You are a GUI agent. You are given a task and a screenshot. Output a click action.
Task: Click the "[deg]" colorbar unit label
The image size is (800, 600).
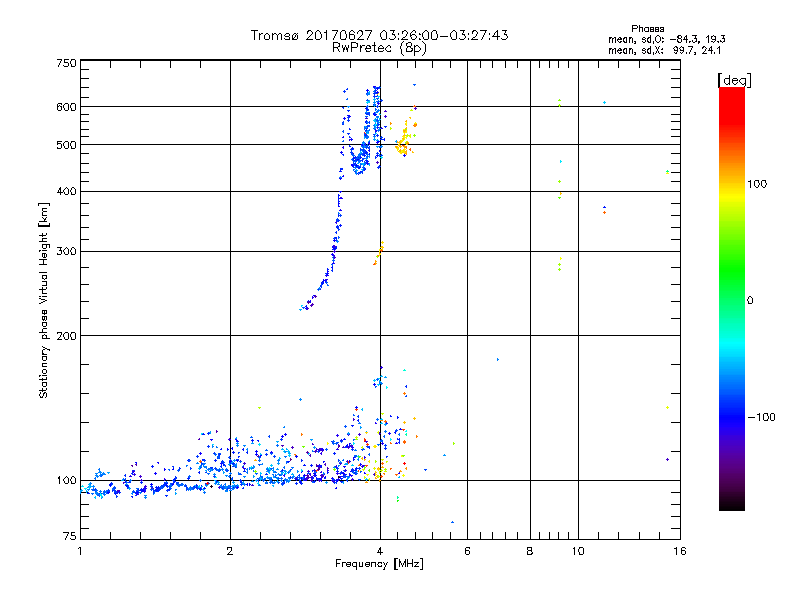tap(734, 79)
